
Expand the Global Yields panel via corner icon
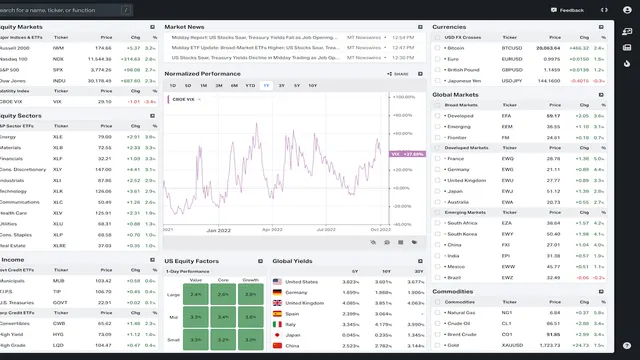[420, 261]
